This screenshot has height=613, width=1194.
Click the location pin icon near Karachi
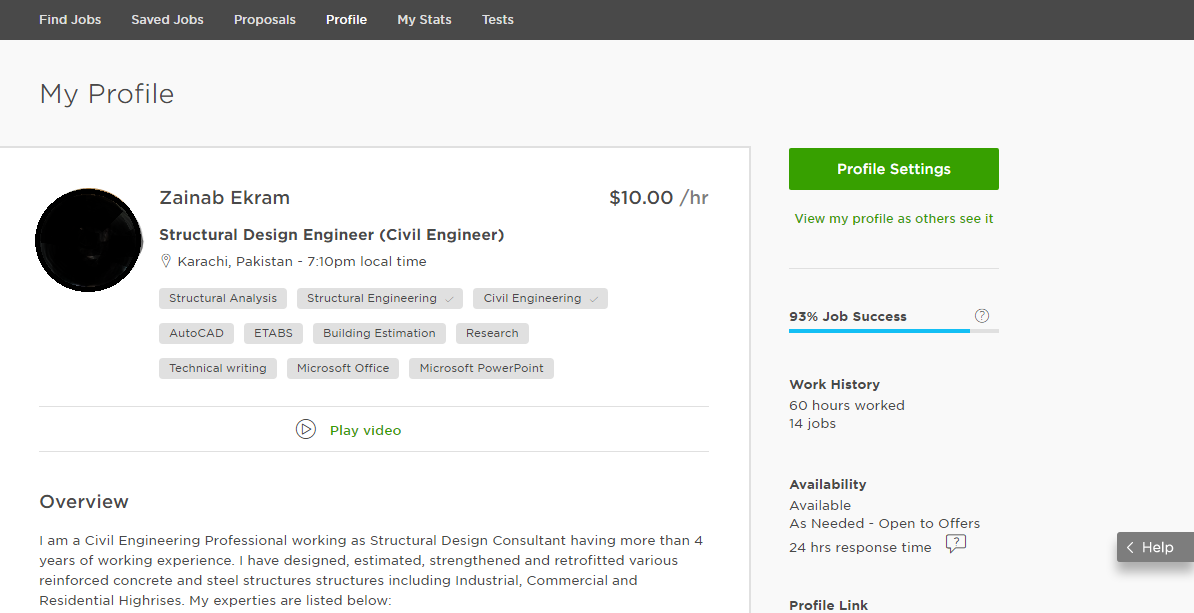pyautogui.click(x=167, y=261)
